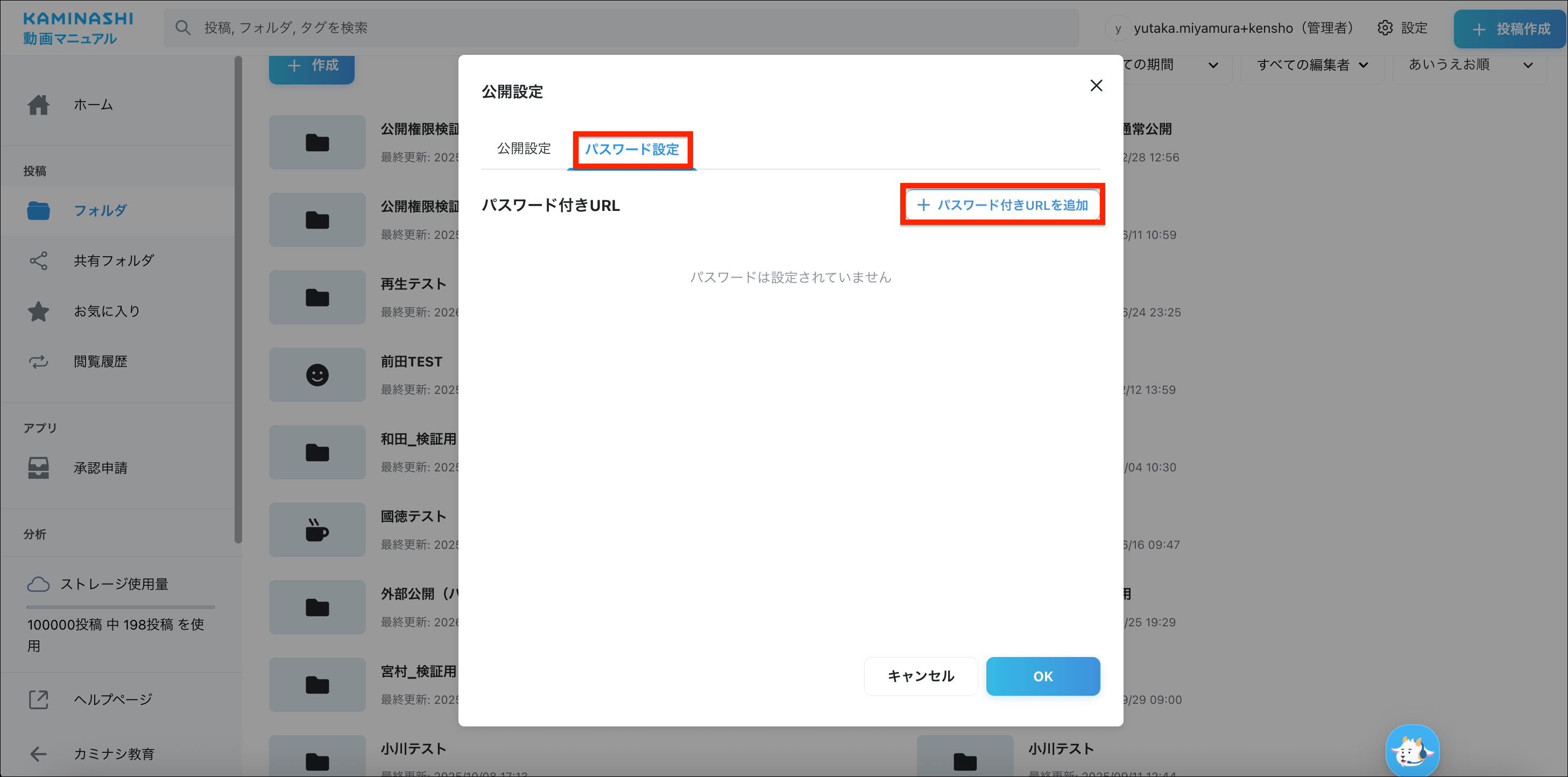Click the storage usage progress bar
The height and width of the screenshot is (777, 1568).
pyautogui.click(x=121, y=606)
